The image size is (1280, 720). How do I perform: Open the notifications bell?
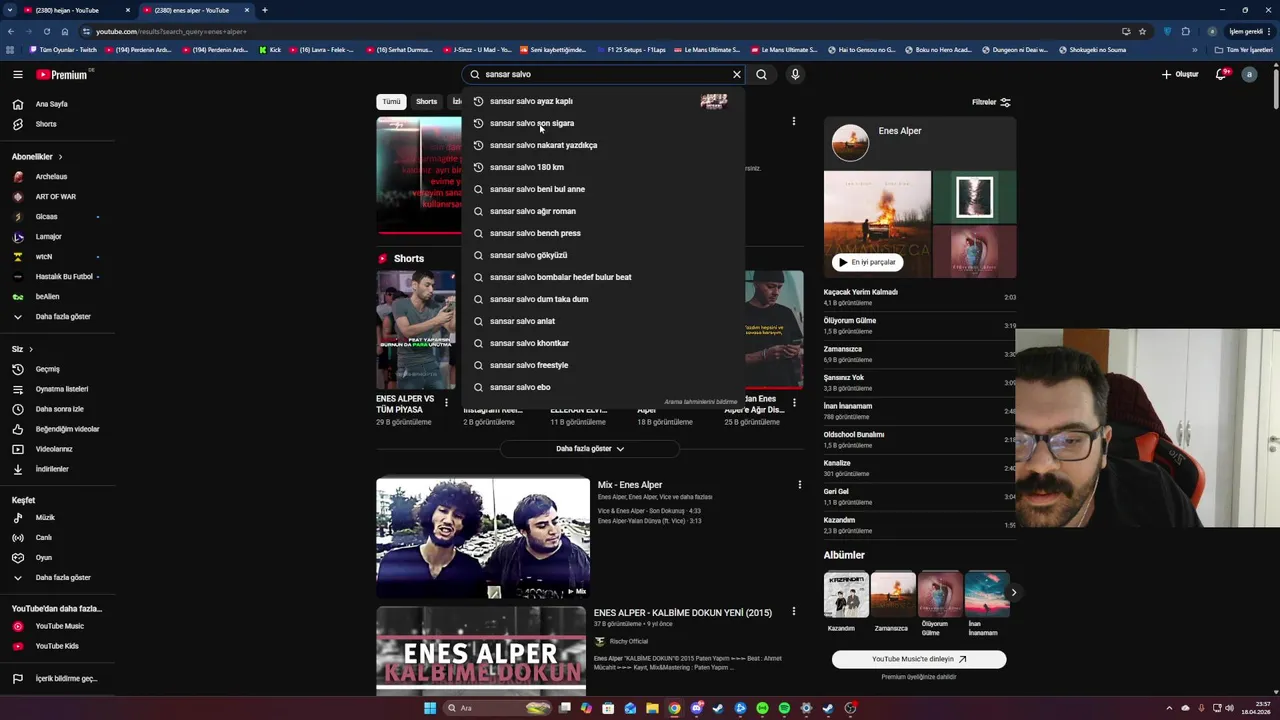1221,74
